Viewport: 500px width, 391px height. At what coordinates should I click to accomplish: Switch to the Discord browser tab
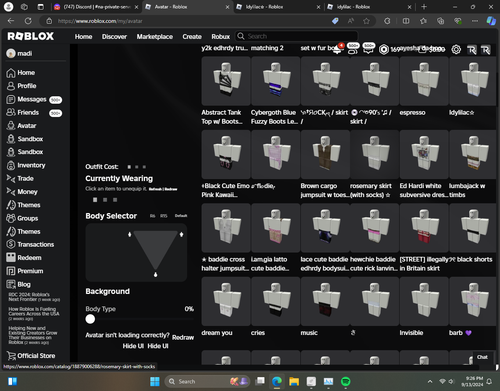tap(97, 7)
